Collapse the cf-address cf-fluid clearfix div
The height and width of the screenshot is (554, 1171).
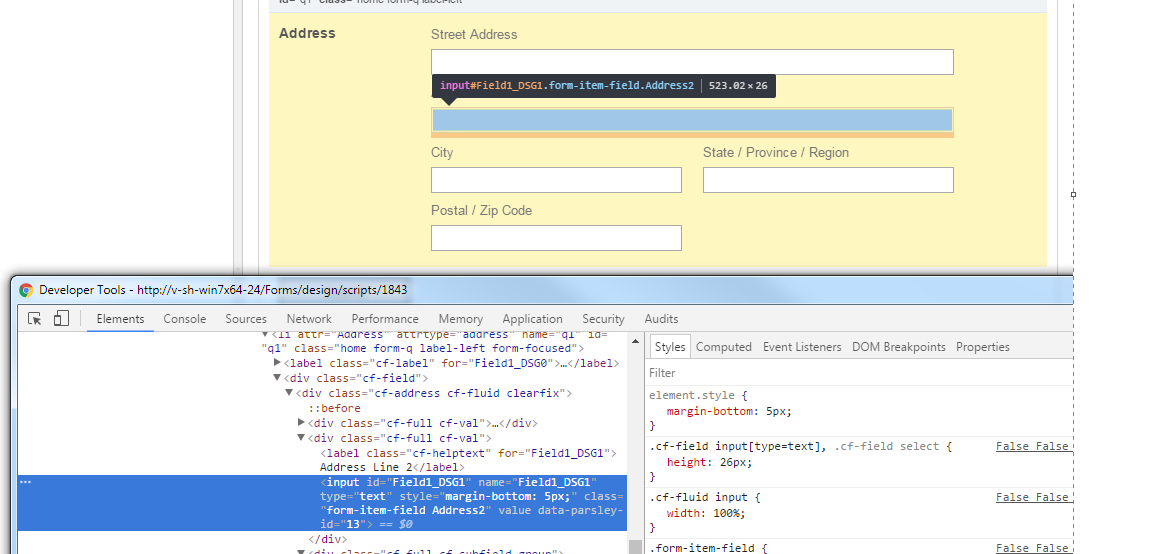290,393
